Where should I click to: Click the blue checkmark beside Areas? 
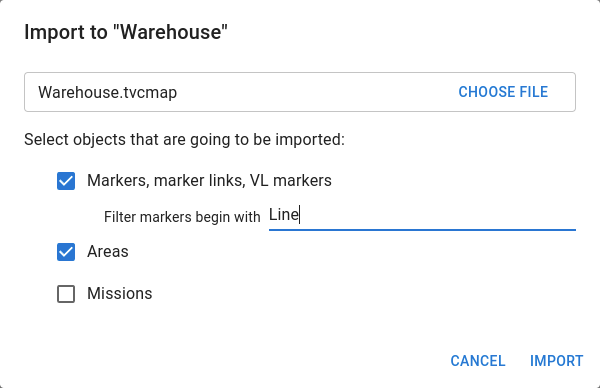66,252
